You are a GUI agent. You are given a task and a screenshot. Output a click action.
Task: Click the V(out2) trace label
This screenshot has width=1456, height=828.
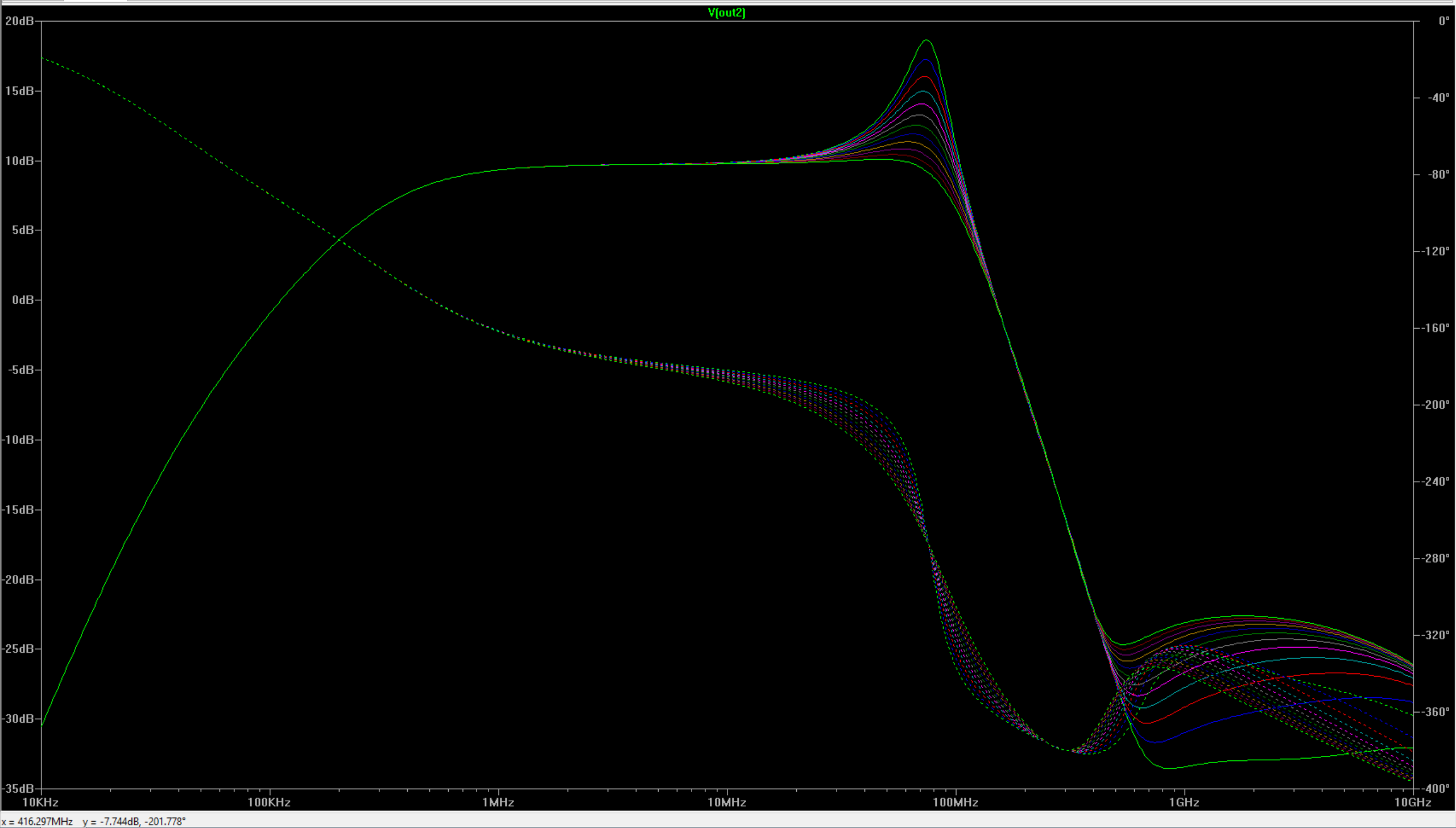(726, 13)
